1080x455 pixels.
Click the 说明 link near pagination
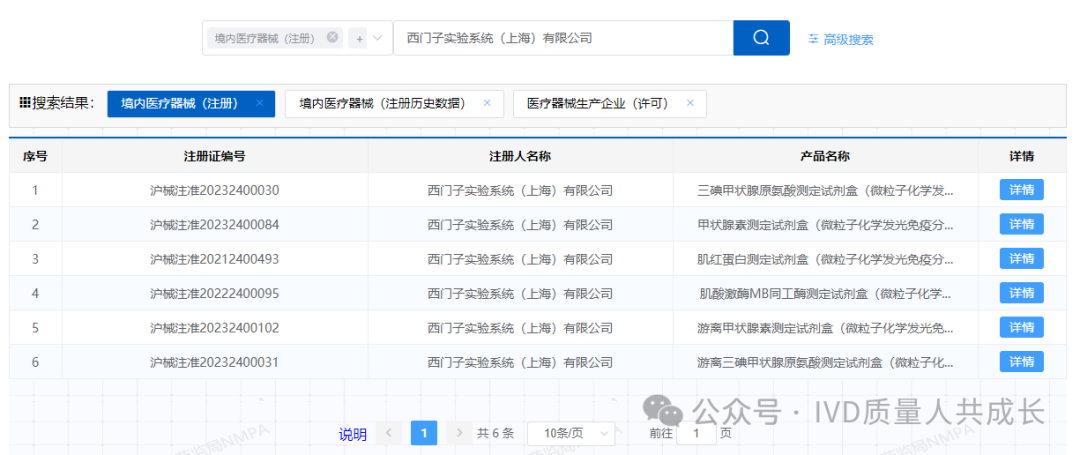tap(353, 434)
